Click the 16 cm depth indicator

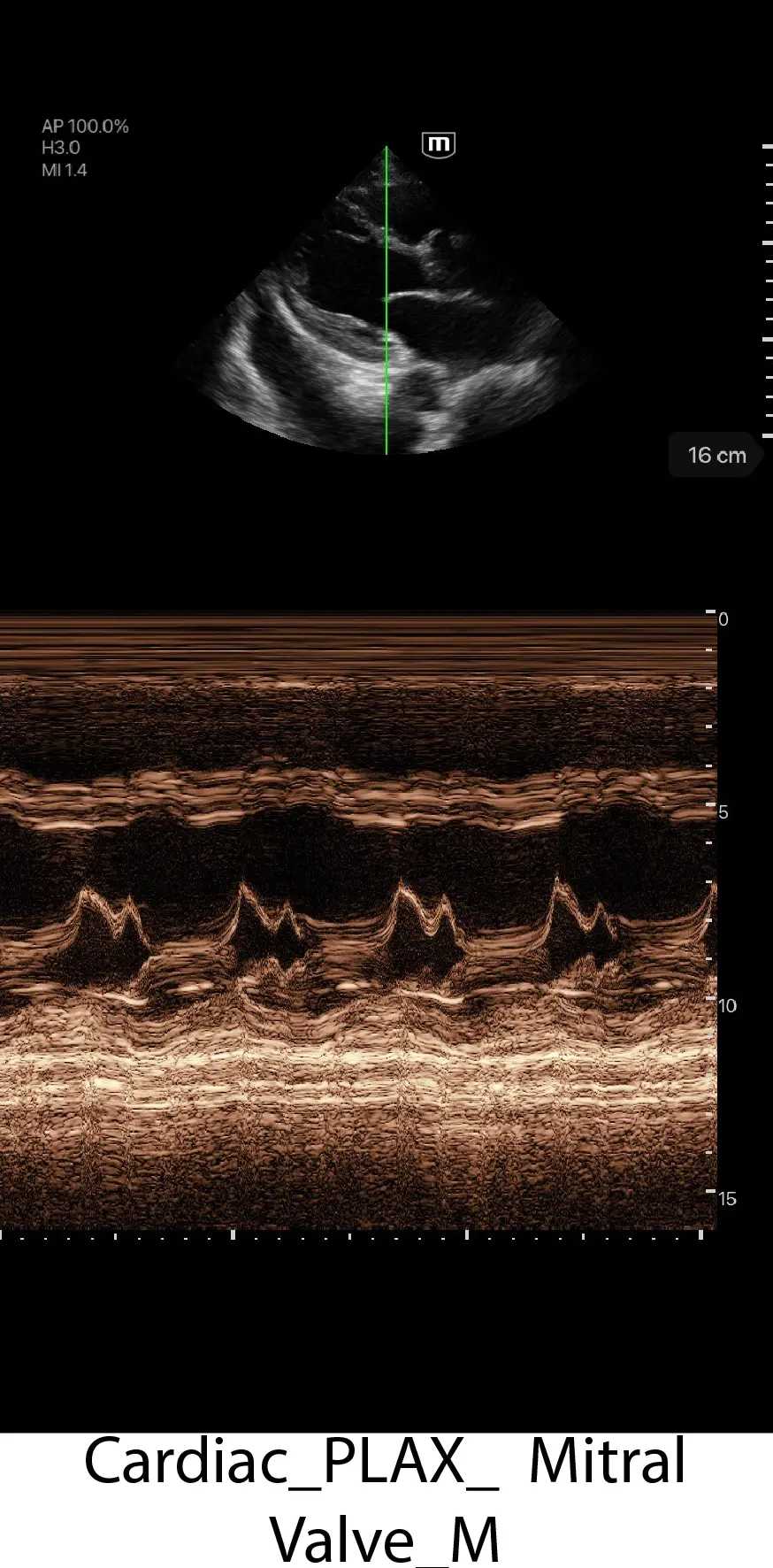[x=716, y=456]
